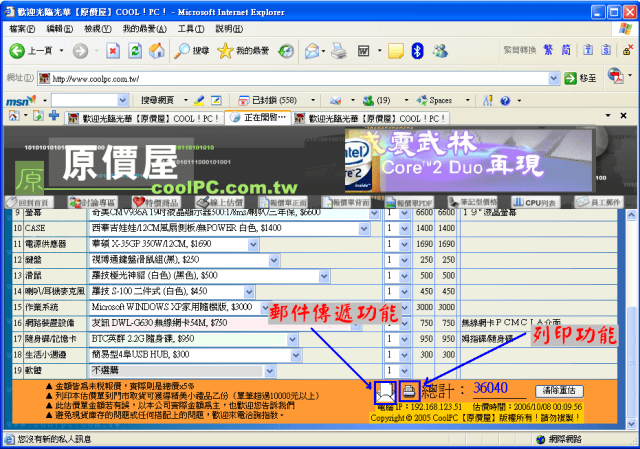This screenshot has height=449, width=640.
Task: Add a new tab with blue plus icon
Action: click(x=54, y=116)
